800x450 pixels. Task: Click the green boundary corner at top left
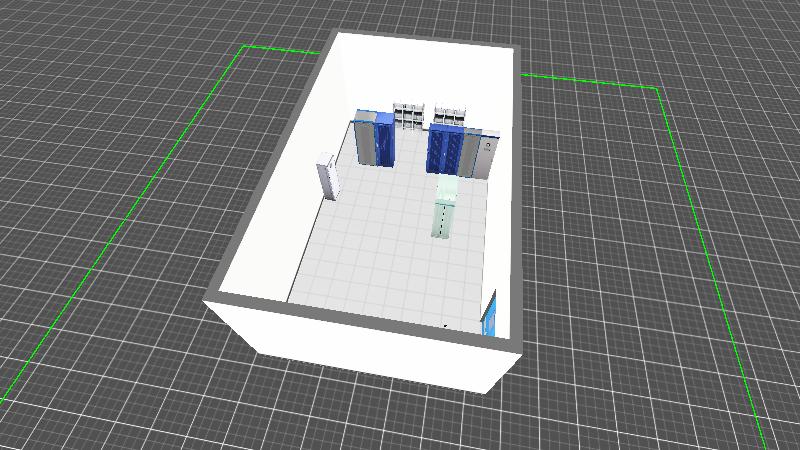(244, 47)
